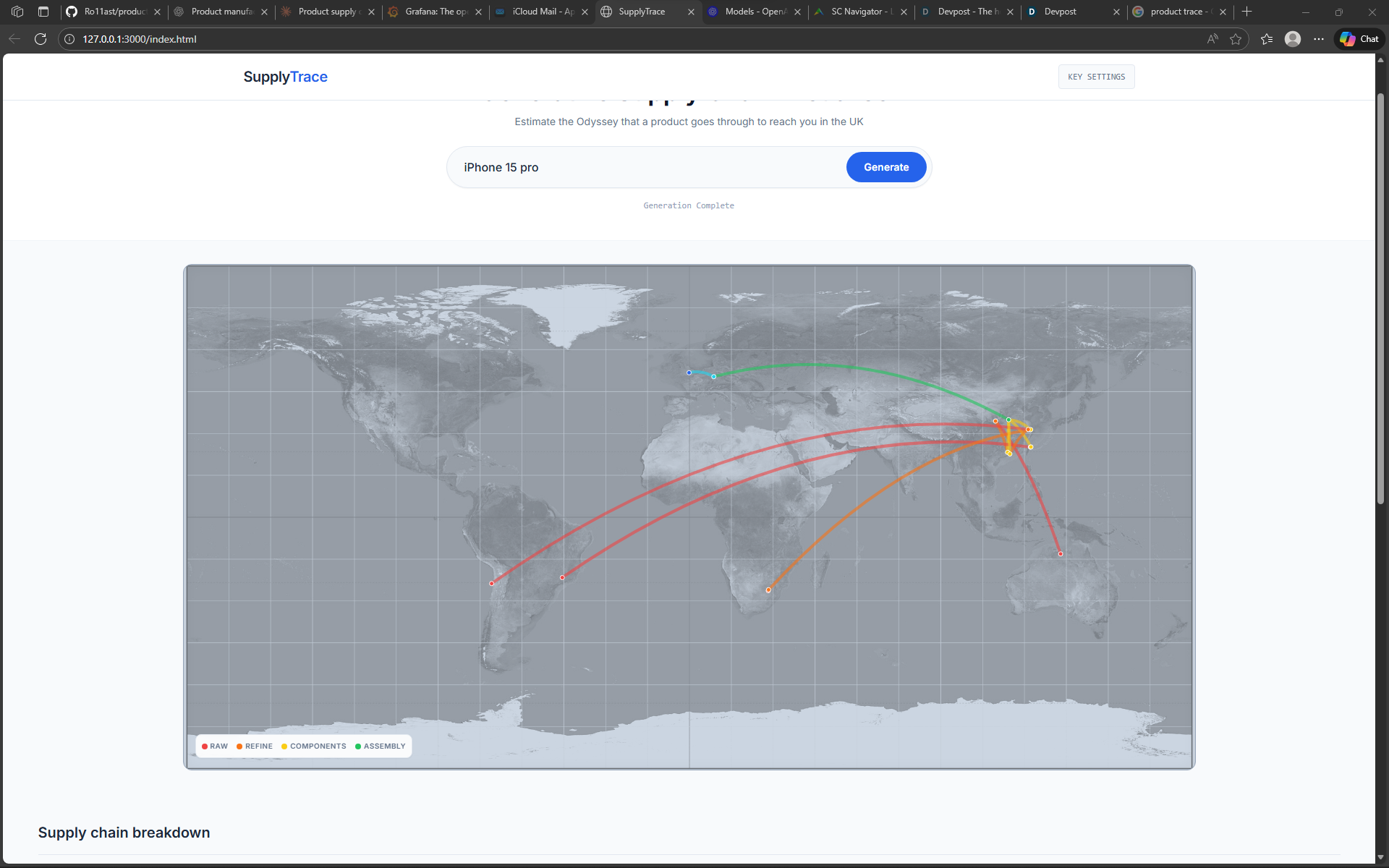Switch to the Grafana tab
Screen dimensions: 1389x868
pos(435,12)
